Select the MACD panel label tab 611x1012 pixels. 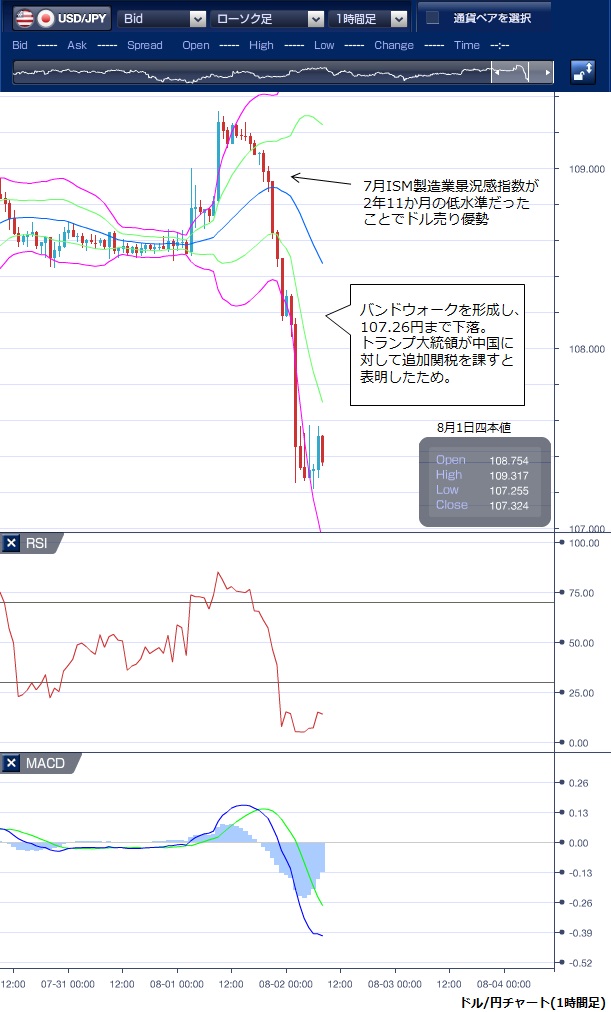pyautogui.click(x=46, y=763)
